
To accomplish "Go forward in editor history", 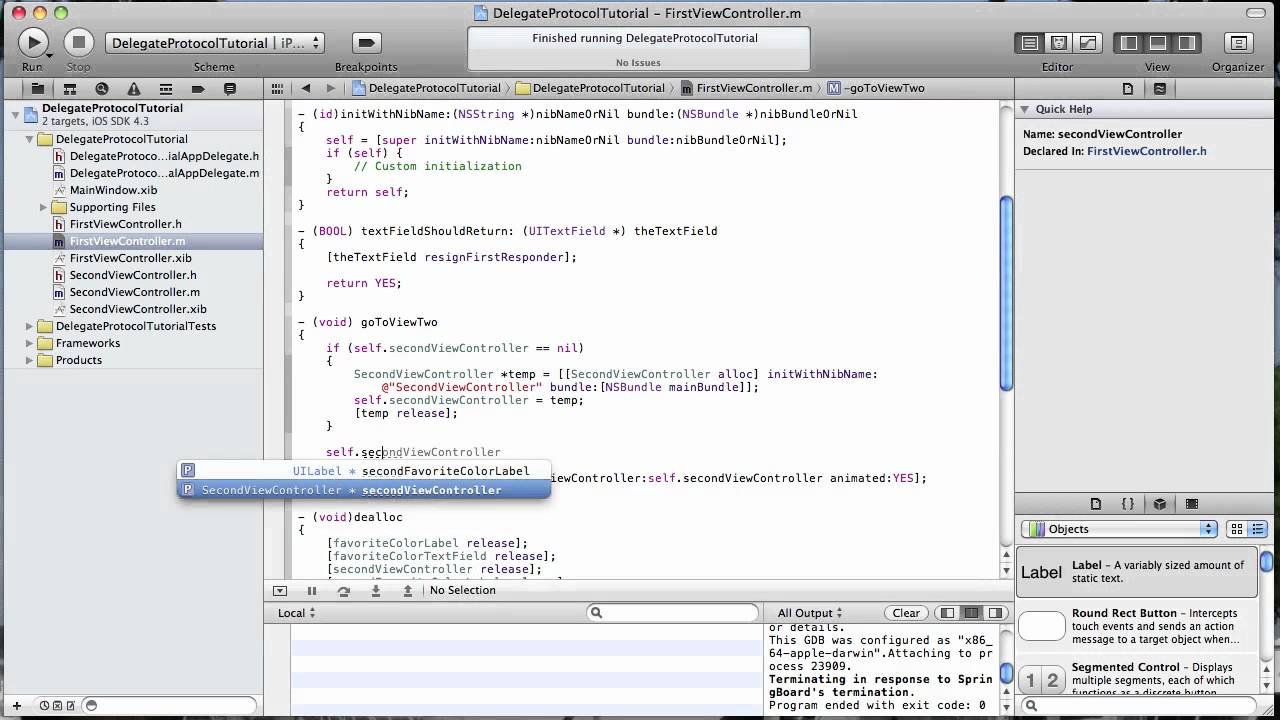I will (x=331, y=88).
